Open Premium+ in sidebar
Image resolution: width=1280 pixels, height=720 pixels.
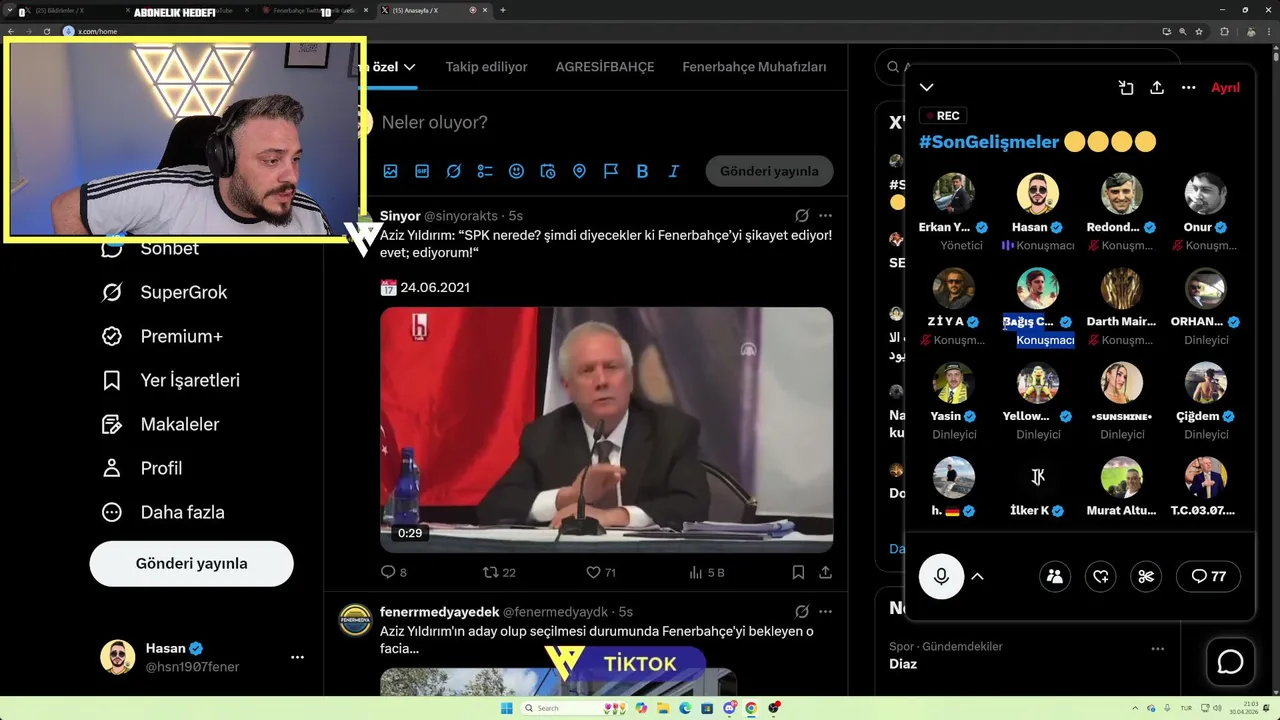coord(161,336)
